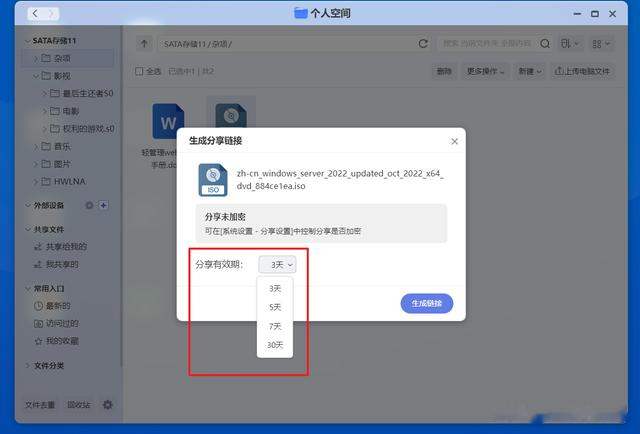Open 最新的 recent files
Screen dimensions: 640x434
pyautogui.click(x=52, y=306)
